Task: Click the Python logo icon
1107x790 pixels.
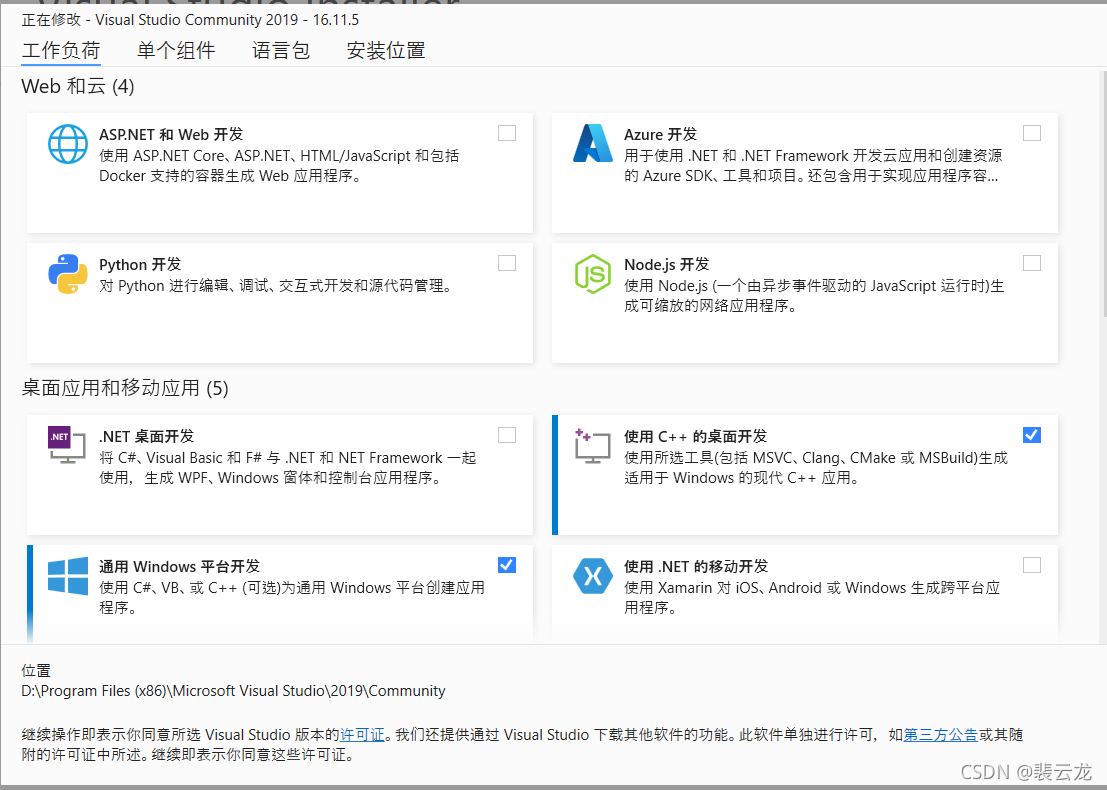Action: (x=68, y=274)
